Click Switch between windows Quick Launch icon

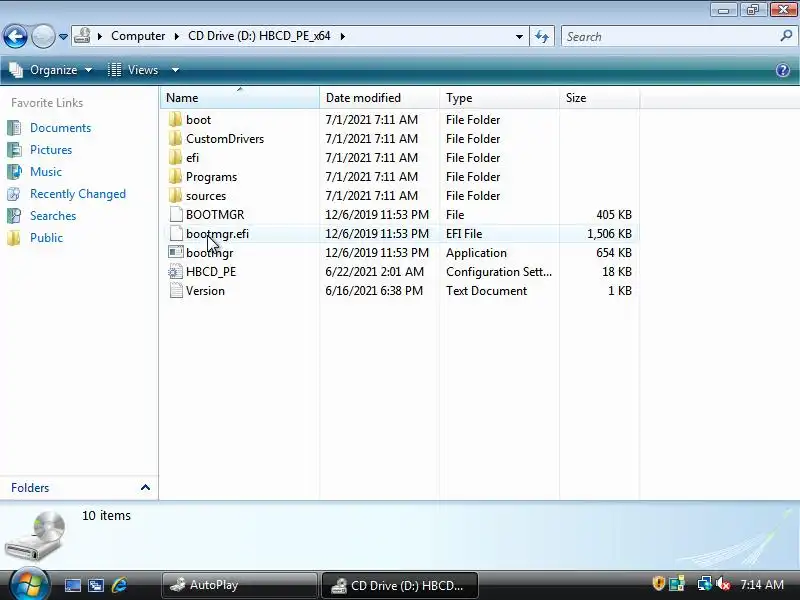click(96, 585)
